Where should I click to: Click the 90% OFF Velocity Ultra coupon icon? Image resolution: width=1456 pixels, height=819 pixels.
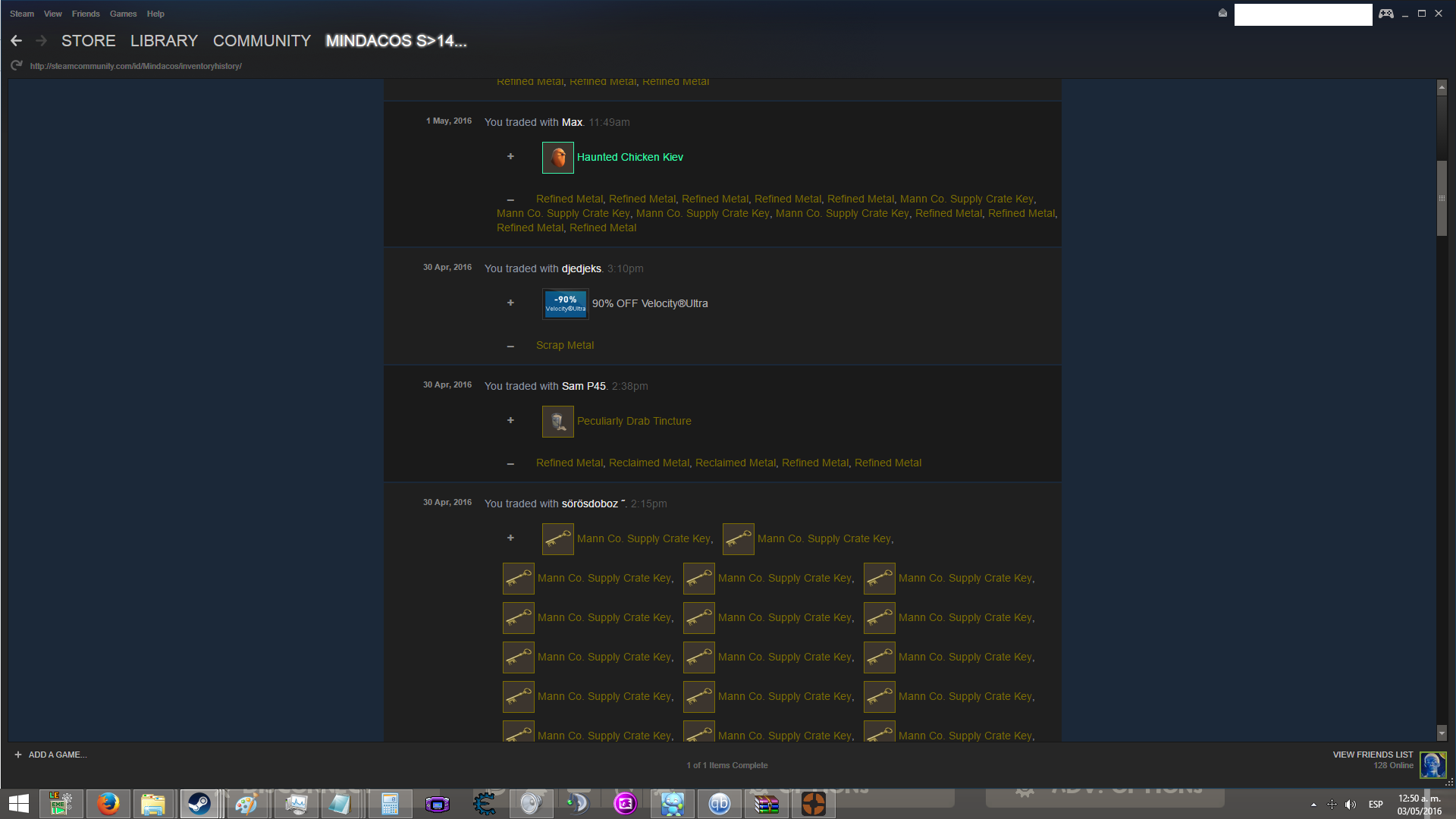pos(565,303)
